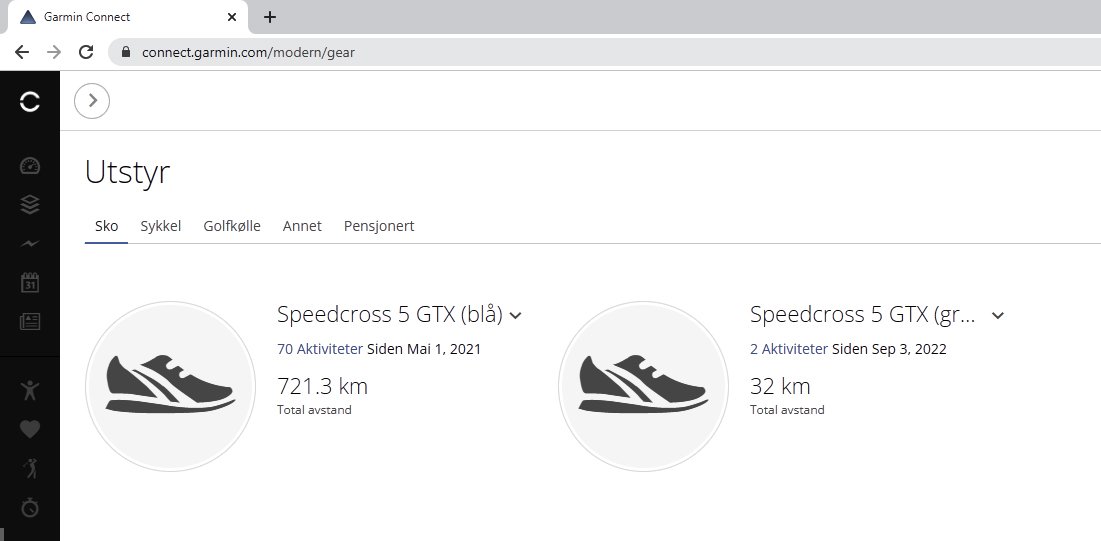1101x541 pixels.
Task: Open the 70 Aktiviteter link
Action: point(320,349)
